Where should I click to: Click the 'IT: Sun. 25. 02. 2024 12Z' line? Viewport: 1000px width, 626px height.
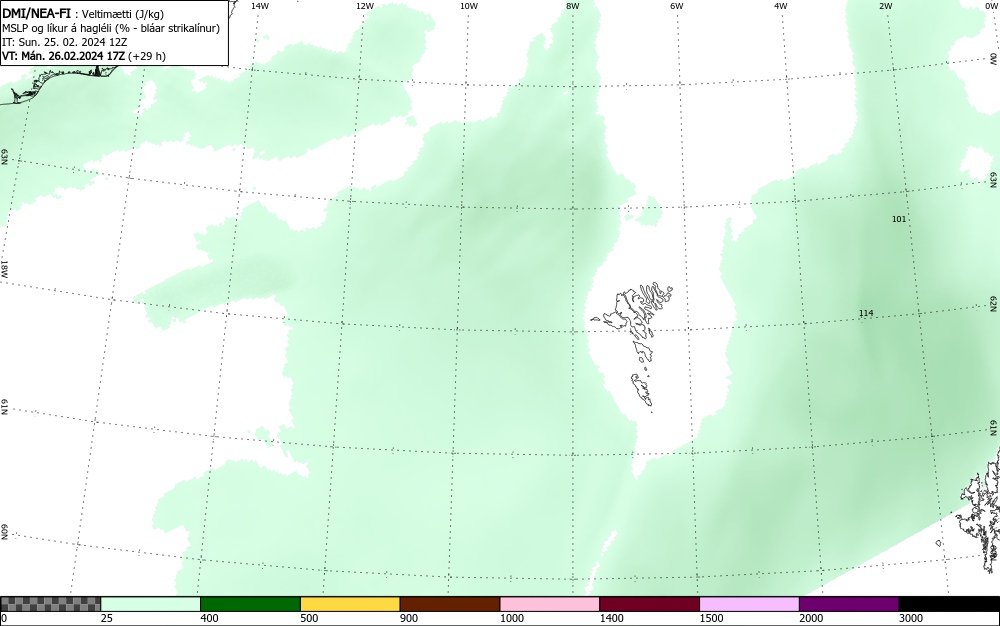[x=64, y=42]
